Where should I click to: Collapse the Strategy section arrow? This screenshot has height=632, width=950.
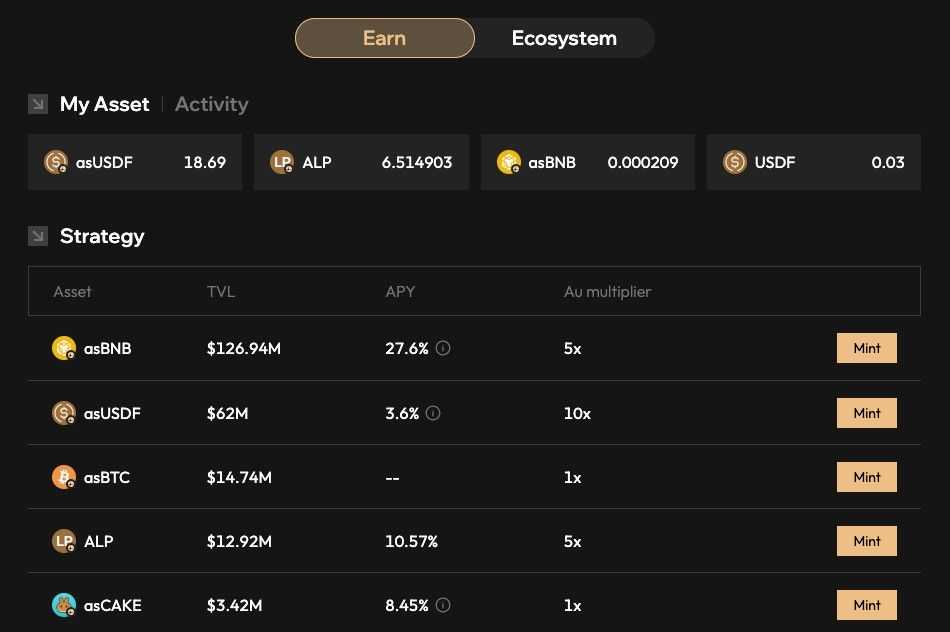tap(38, 236)
